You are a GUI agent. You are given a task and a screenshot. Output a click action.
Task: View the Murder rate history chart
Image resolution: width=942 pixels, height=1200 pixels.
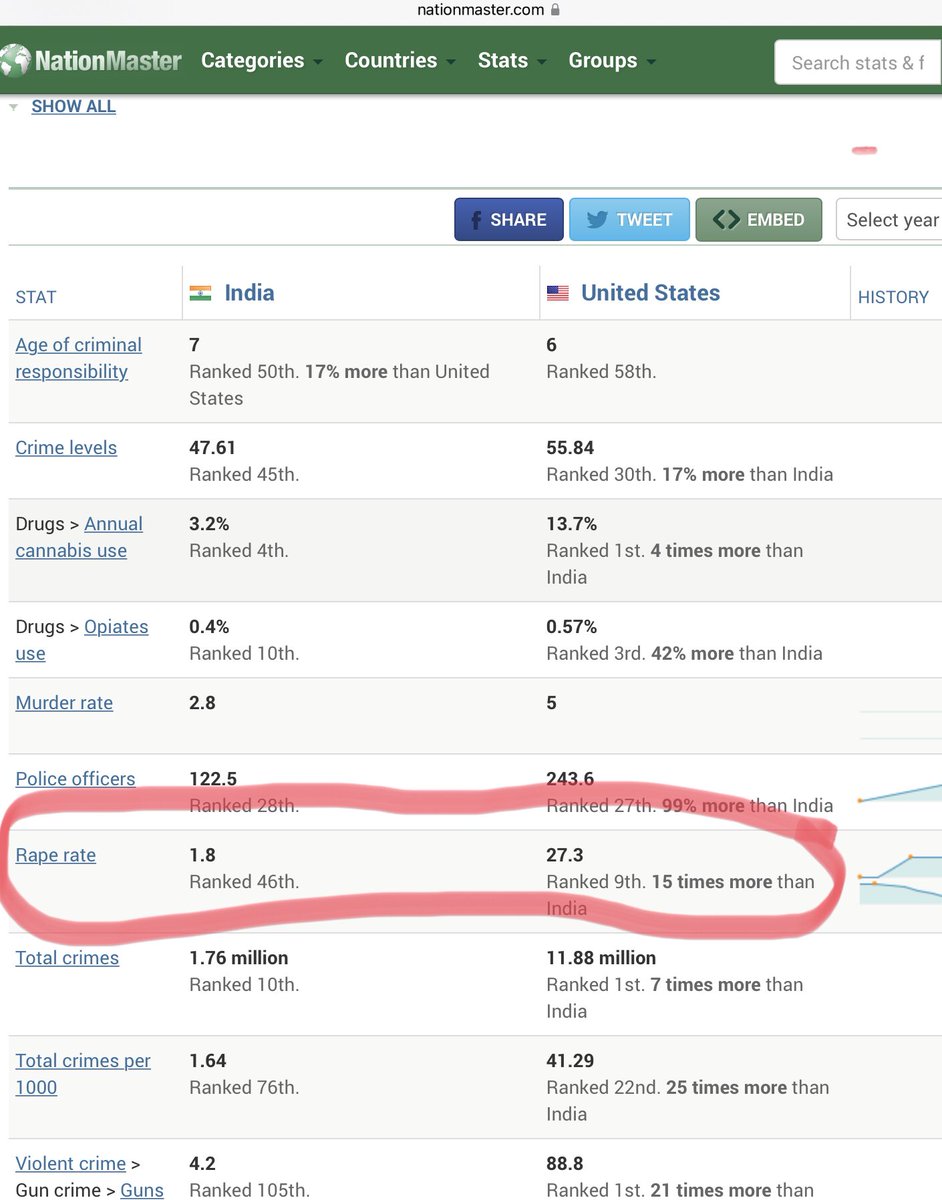(900, 724)
